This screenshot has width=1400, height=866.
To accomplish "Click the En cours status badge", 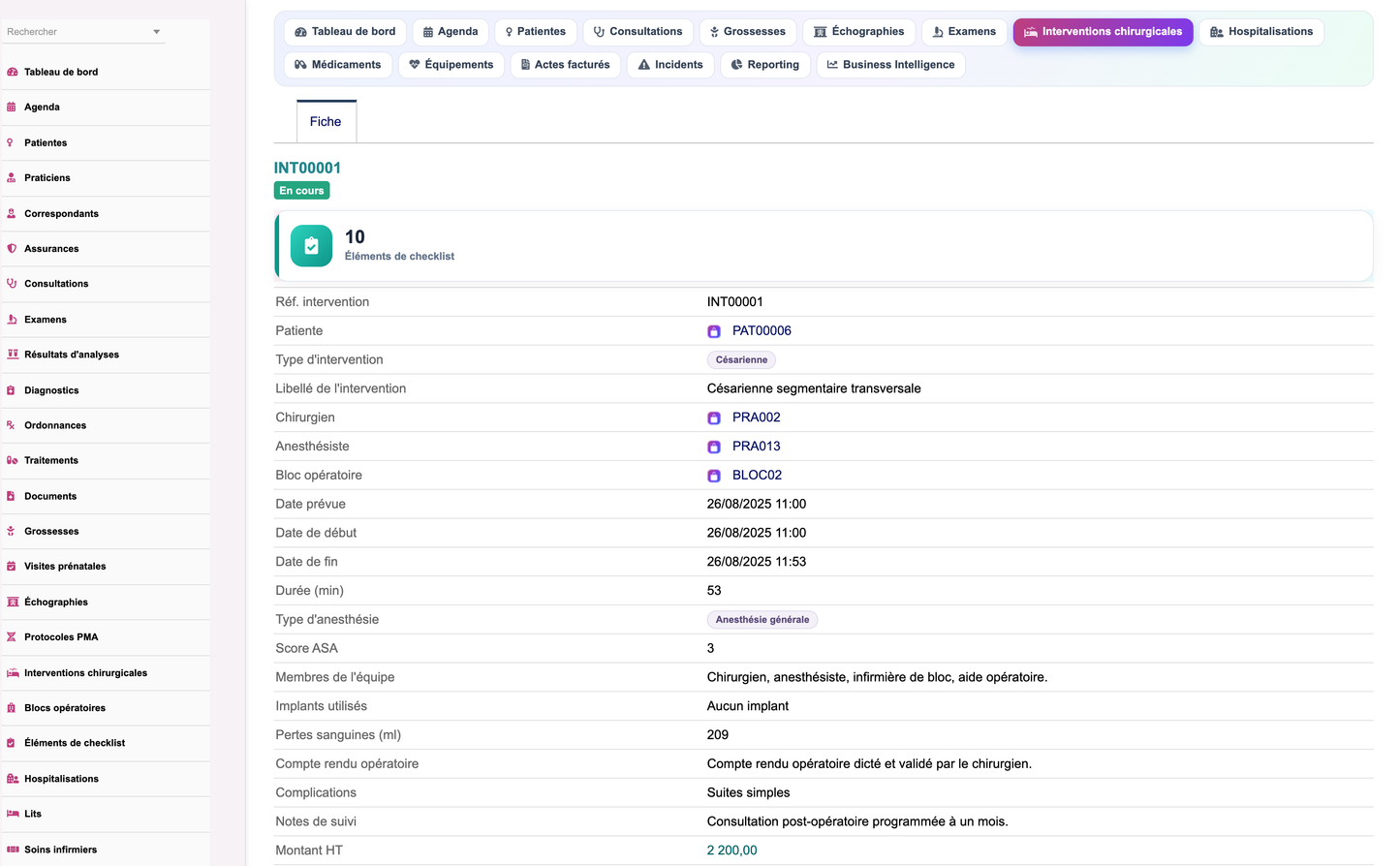I will click(x=302, y=191).
